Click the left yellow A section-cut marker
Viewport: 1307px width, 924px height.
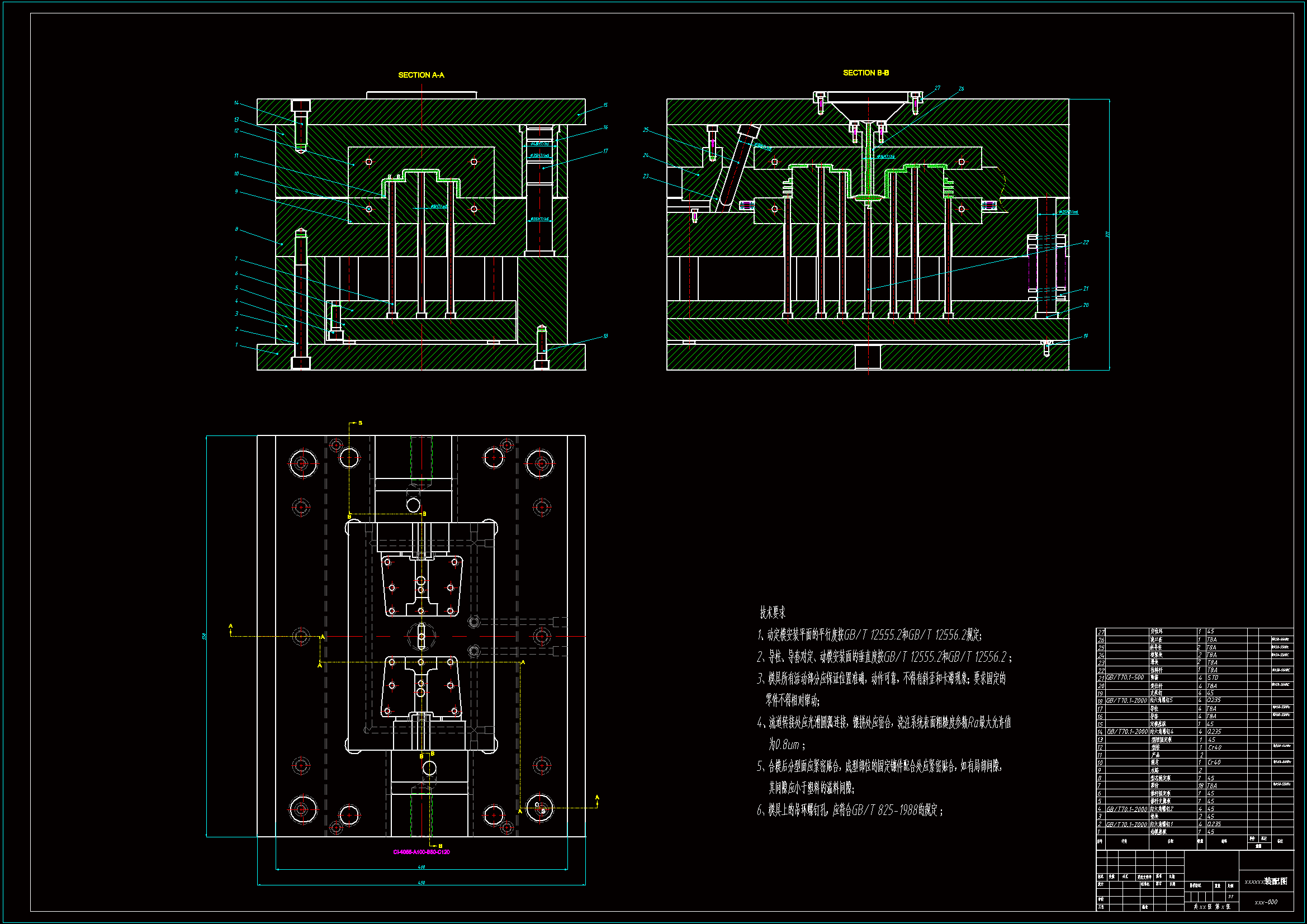pyautogui.click(x=230, y=626)
